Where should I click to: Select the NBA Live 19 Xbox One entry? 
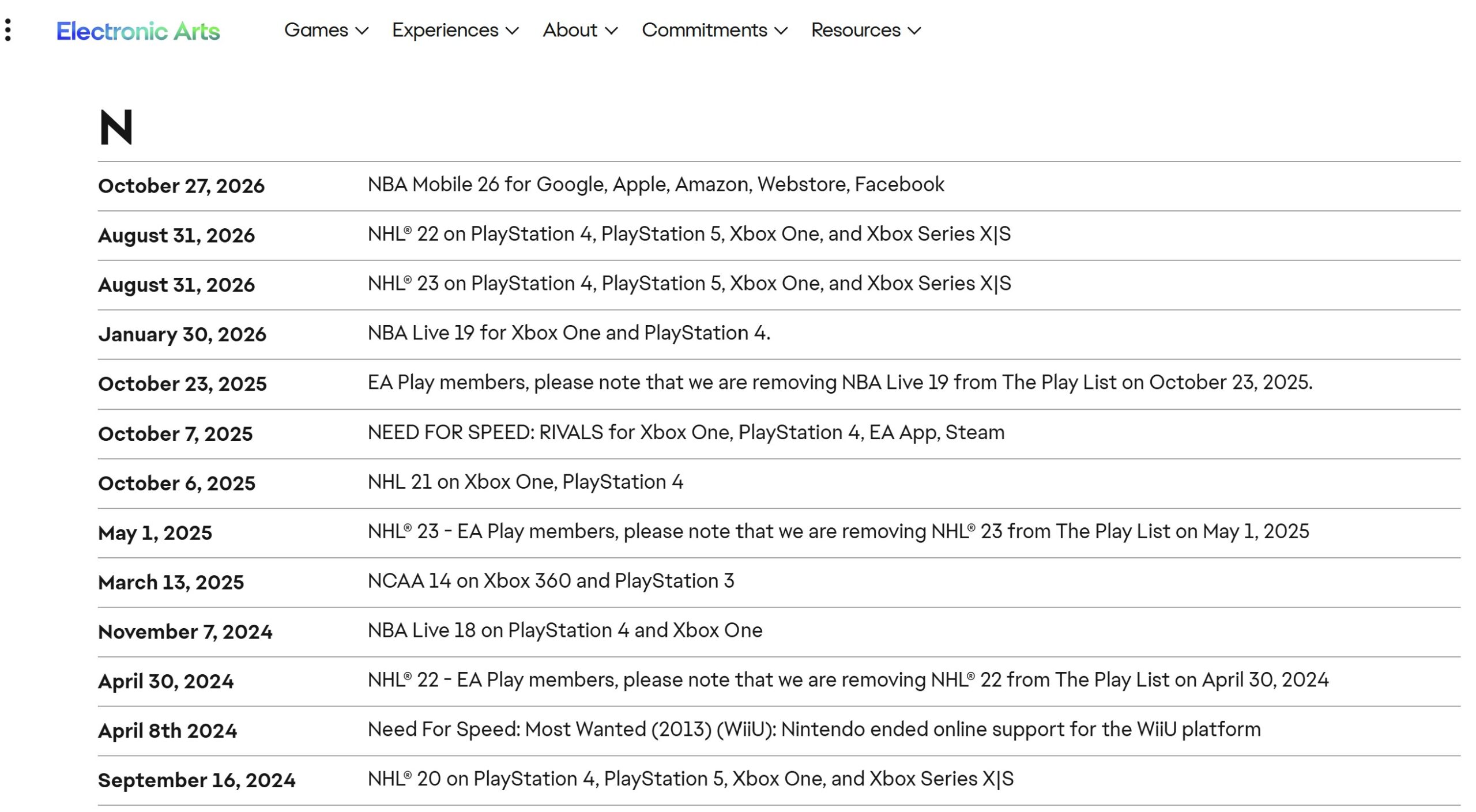click(568, 333)
